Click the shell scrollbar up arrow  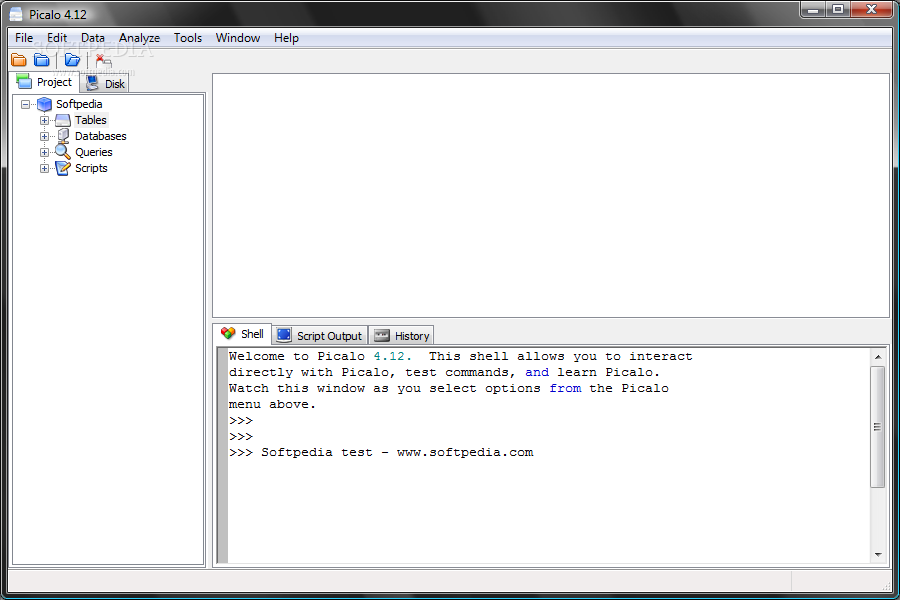[x=878, y=357]
